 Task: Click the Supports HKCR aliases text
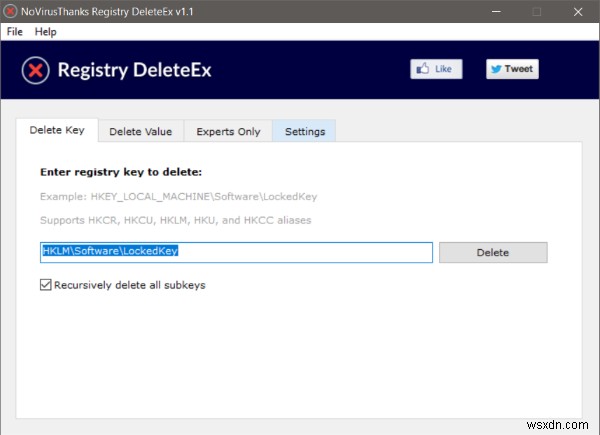(176, 220)
